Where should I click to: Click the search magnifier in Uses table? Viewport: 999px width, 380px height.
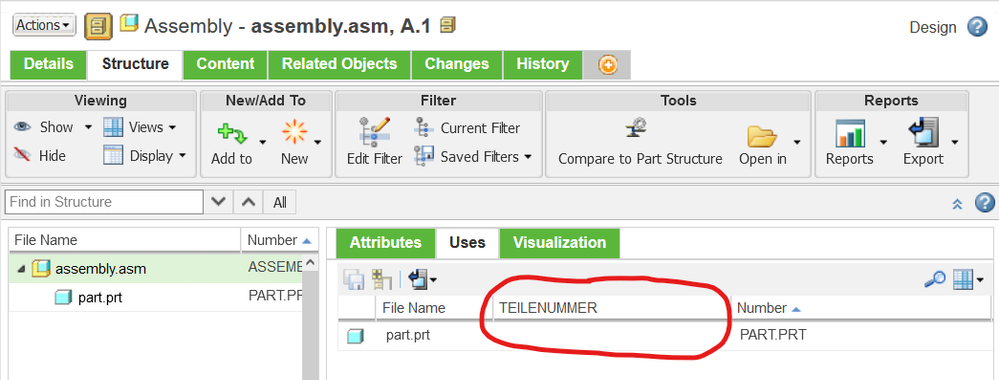tap(934, 279)
